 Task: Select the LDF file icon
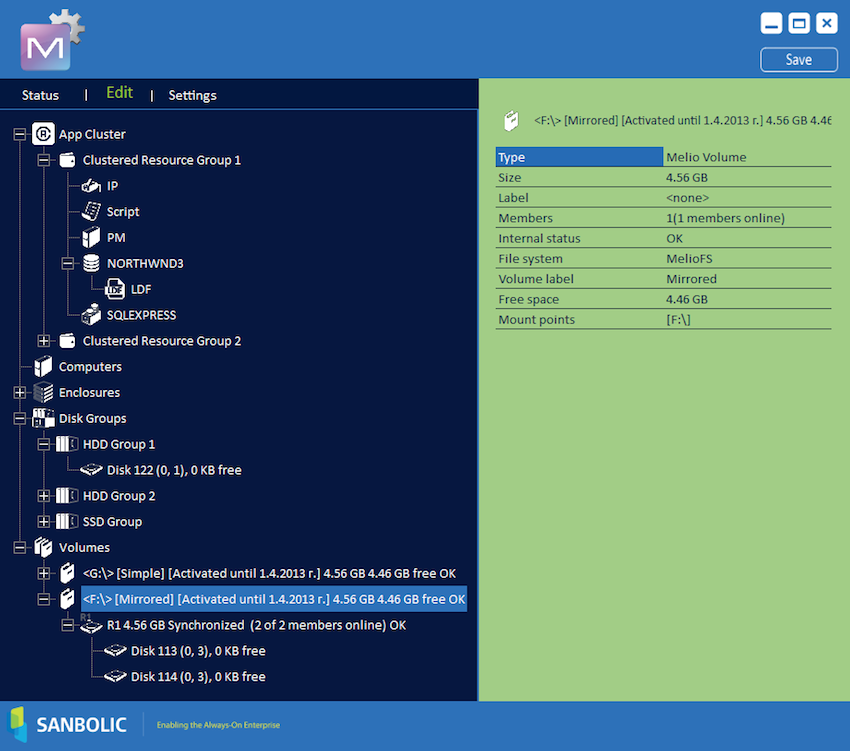[x=115, y=289]
